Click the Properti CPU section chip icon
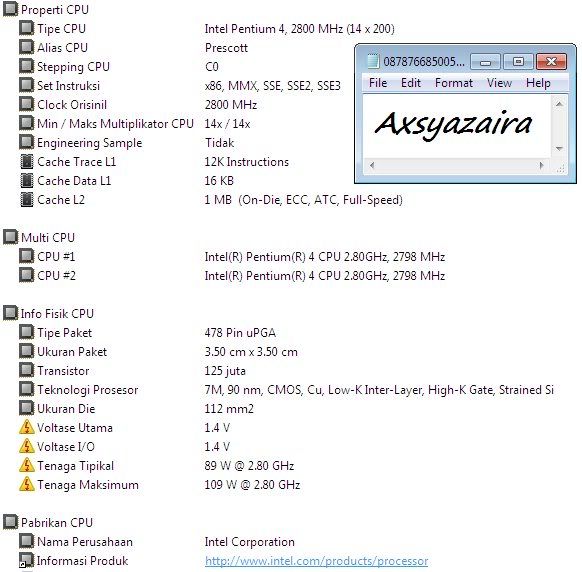The width and height of the screenshot is (582, 572). point(10,9)
